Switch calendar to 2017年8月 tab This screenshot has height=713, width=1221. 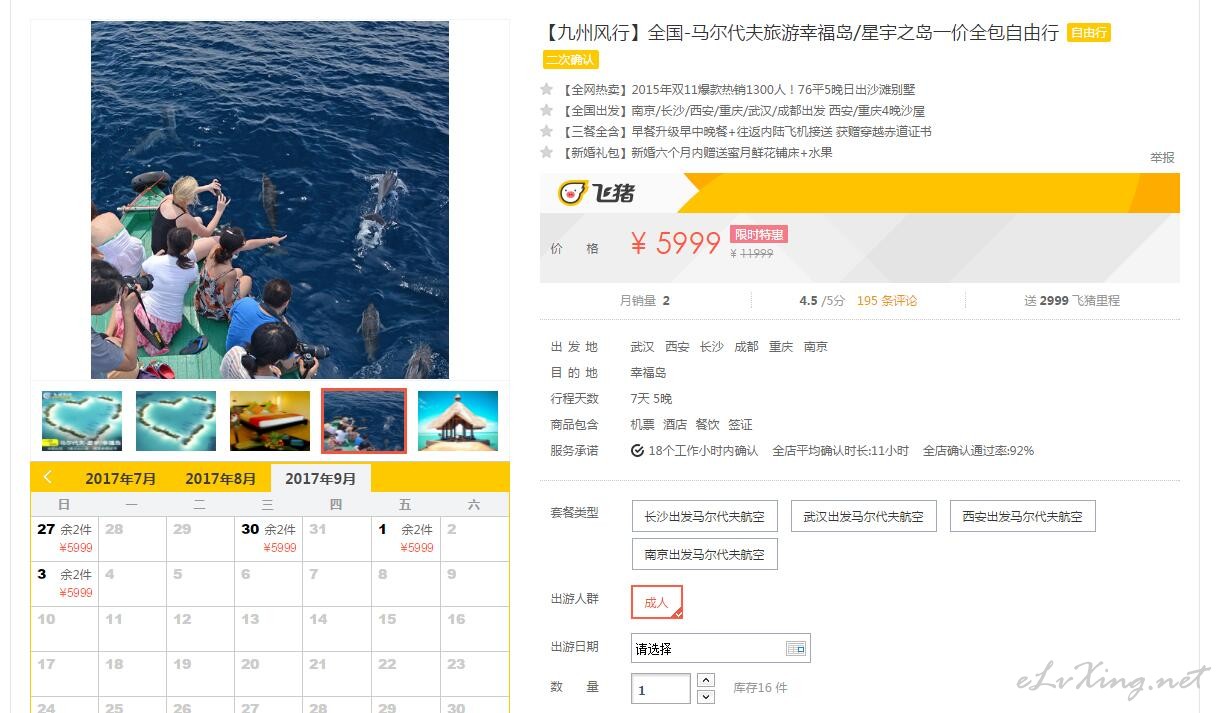(x=221, y=478)
